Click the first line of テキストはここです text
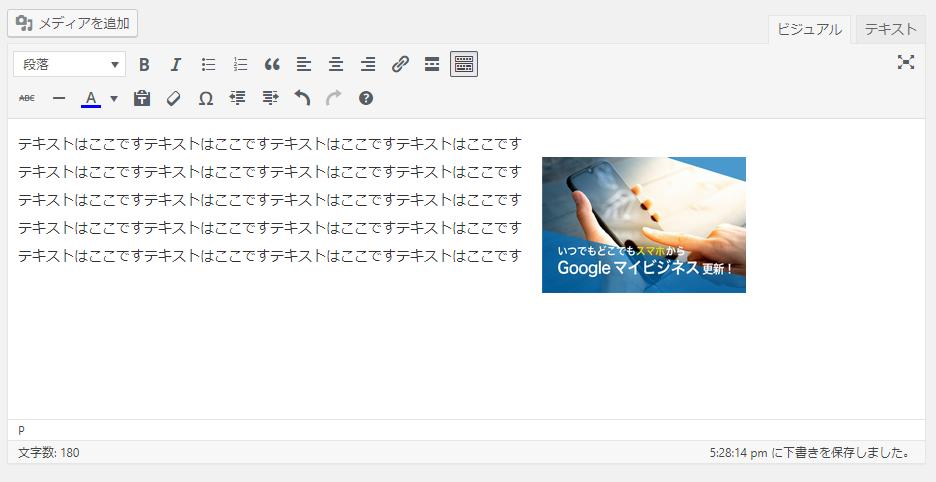Screen dimensions: 936x482 point(270,144)
